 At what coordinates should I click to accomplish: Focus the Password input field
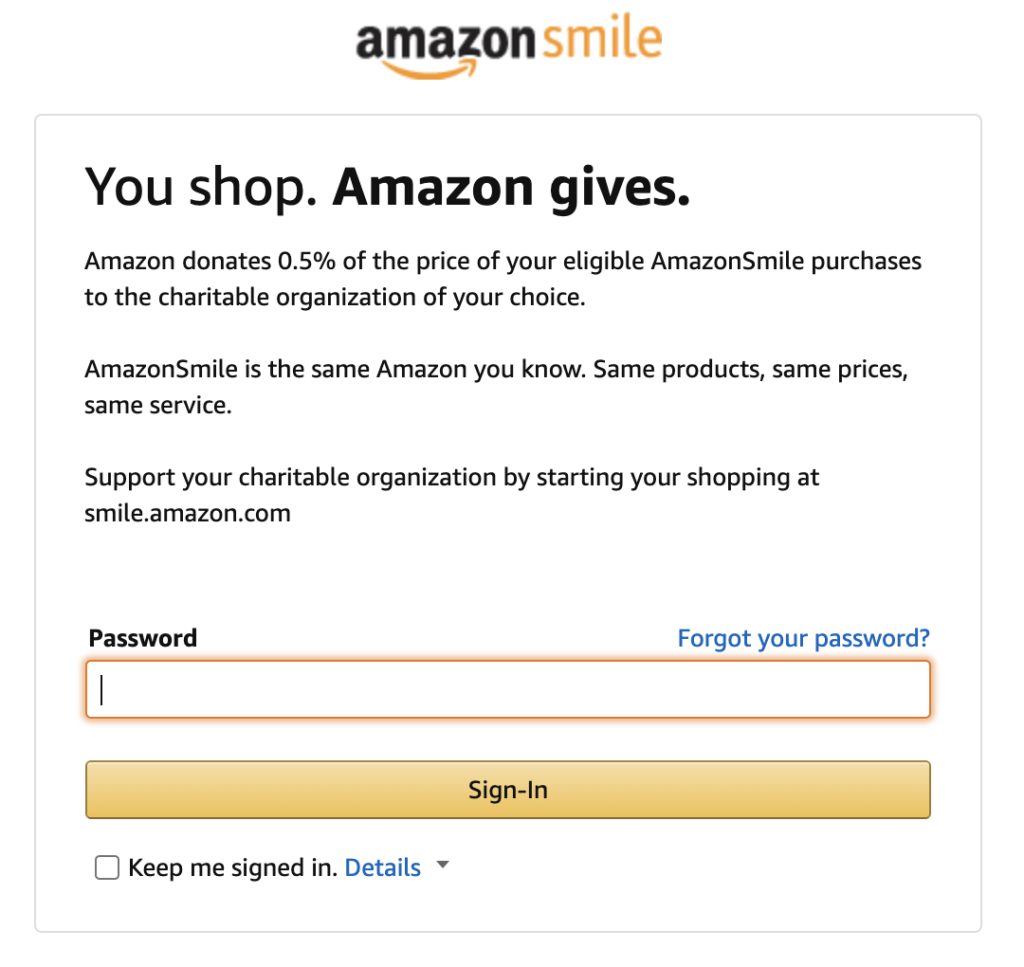pos(508,690)
